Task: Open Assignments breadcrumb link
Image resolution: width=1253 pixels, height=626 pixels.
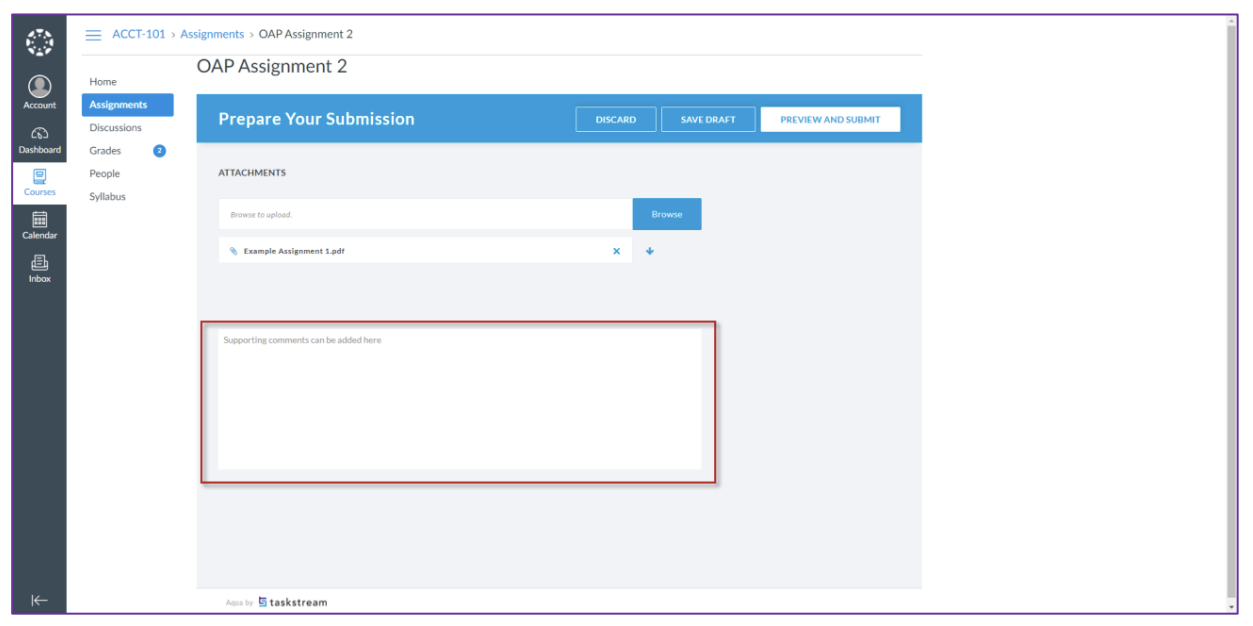Action: coord(212,34)
